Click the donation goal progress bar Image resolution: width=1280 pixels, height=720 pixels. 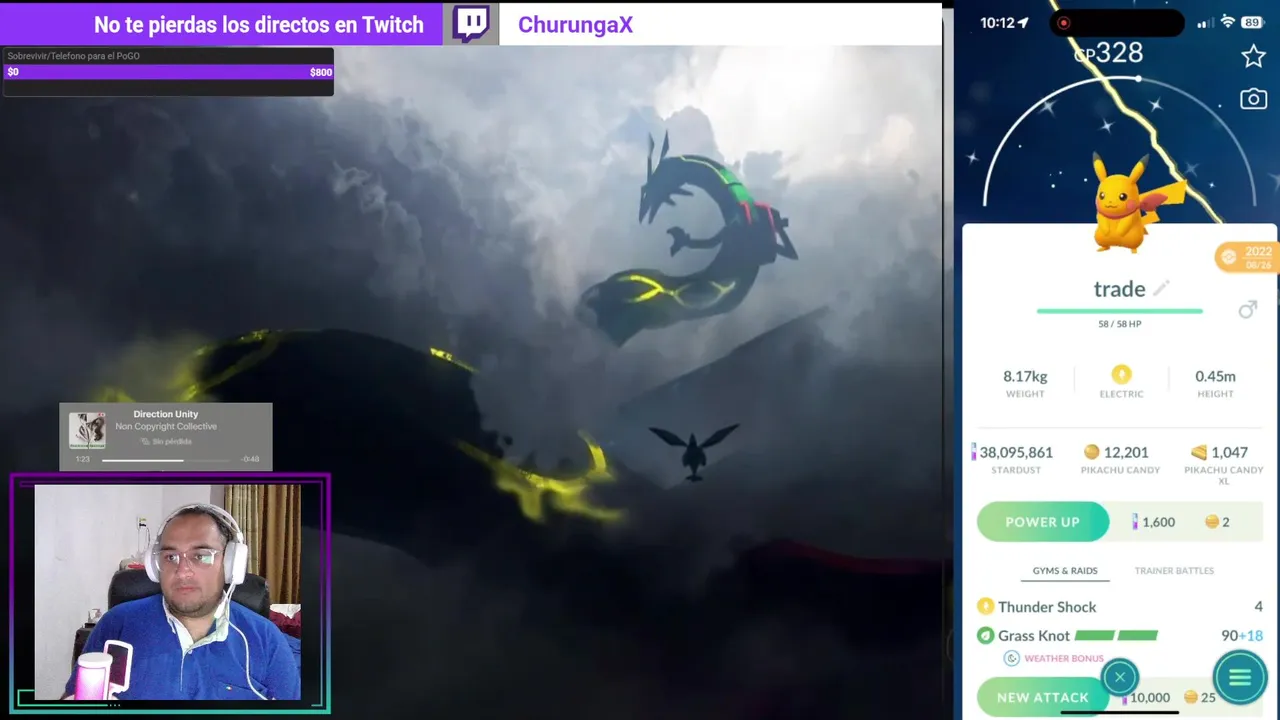[168, 72]
